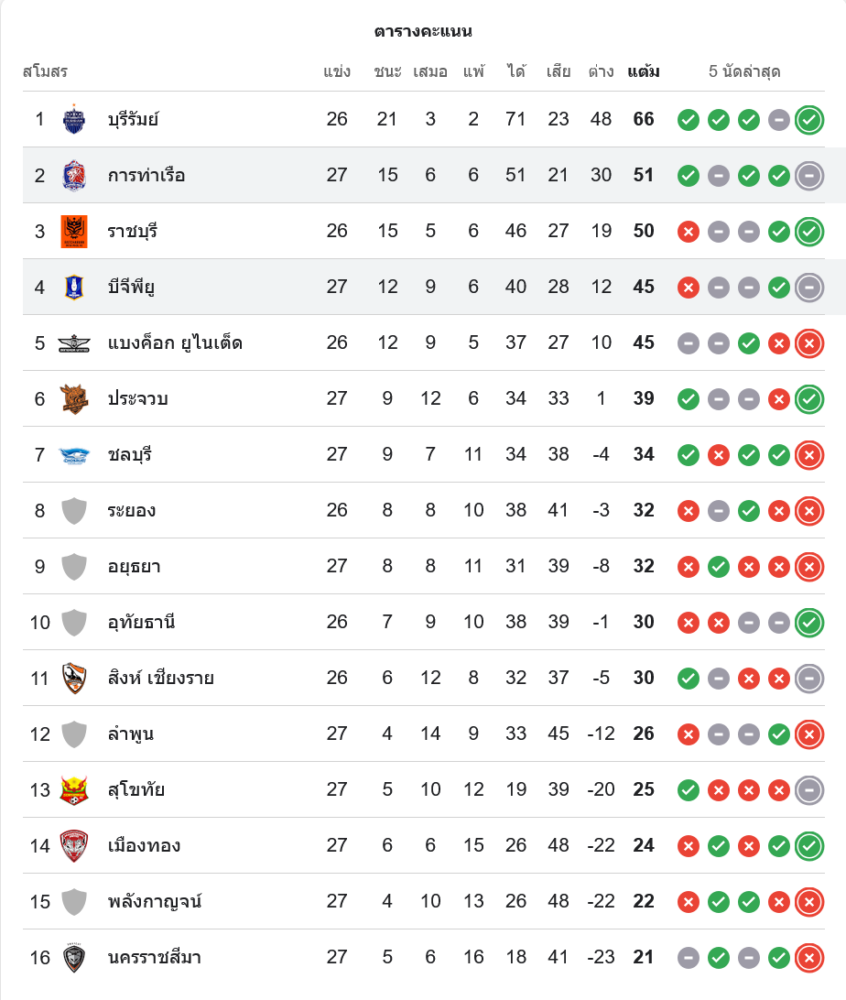Click the ชลบุรี shark logo
Image resolution: width=846 pixels, height=1000 pixels.
tap(74, 455)
